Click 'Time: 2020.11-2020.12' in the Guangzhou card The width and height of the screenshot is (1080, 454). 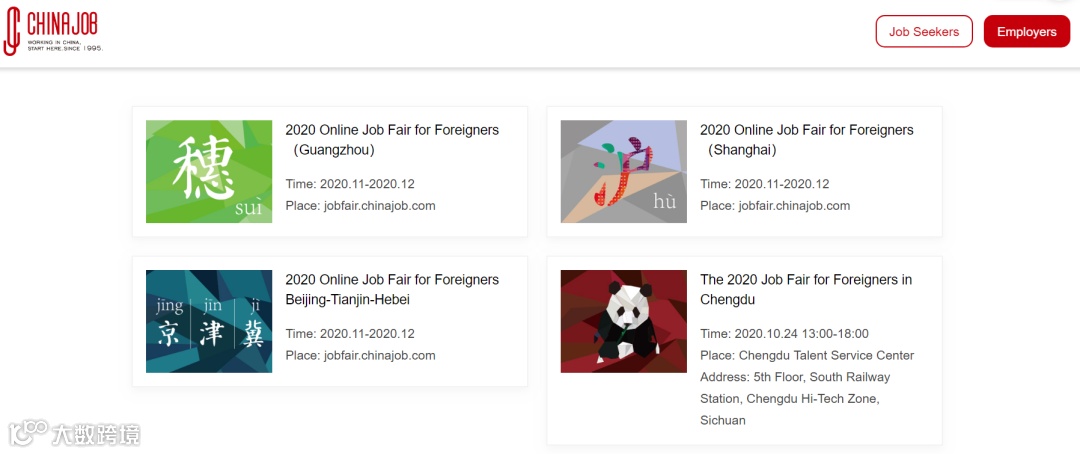click(350, 184)
